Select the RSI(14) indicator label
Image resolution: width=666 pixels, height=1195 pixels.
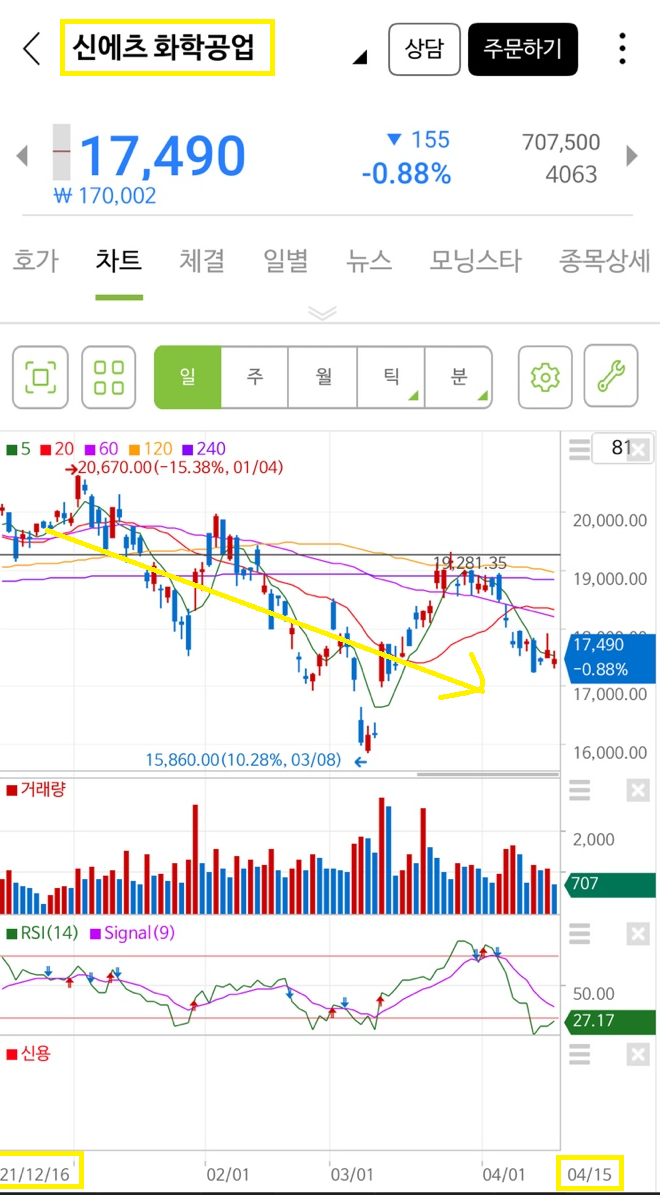click(x=42, y=933)
